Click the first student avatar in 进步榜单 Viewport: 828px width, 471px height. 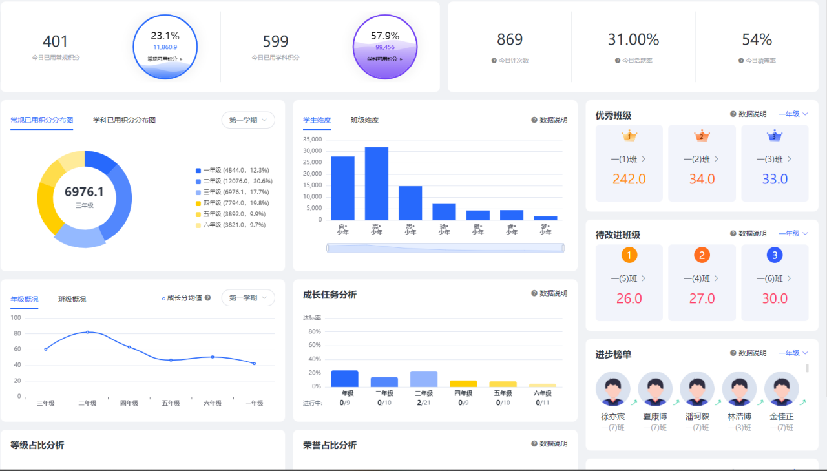[x=611, y=390]
